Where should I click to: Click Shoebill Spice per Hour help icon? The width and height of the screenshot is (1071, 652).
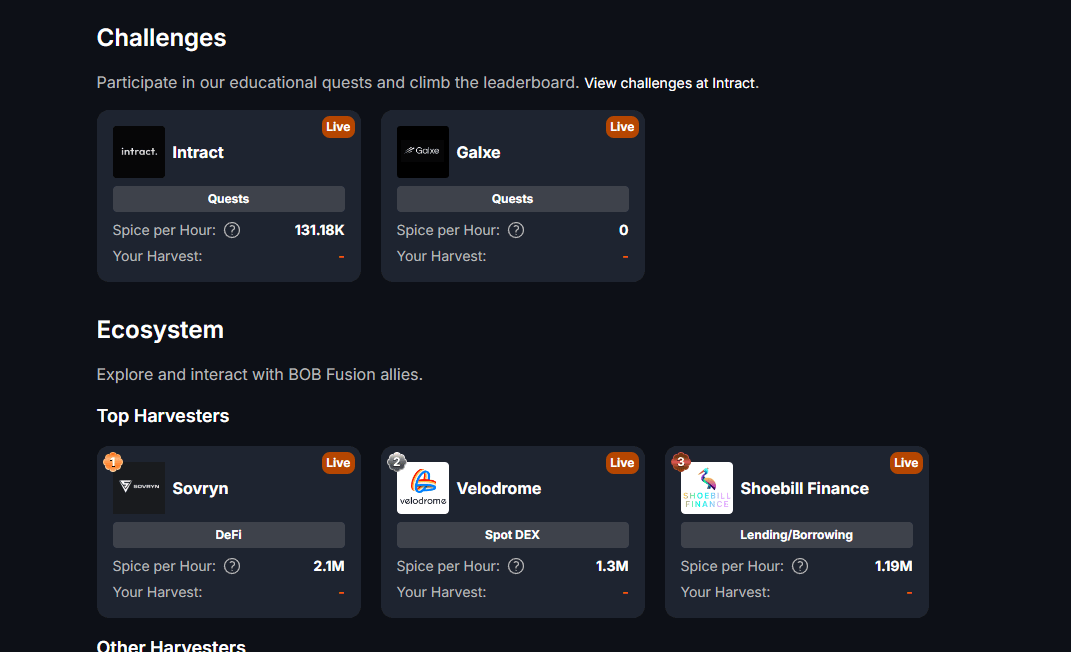coord(800,566)
